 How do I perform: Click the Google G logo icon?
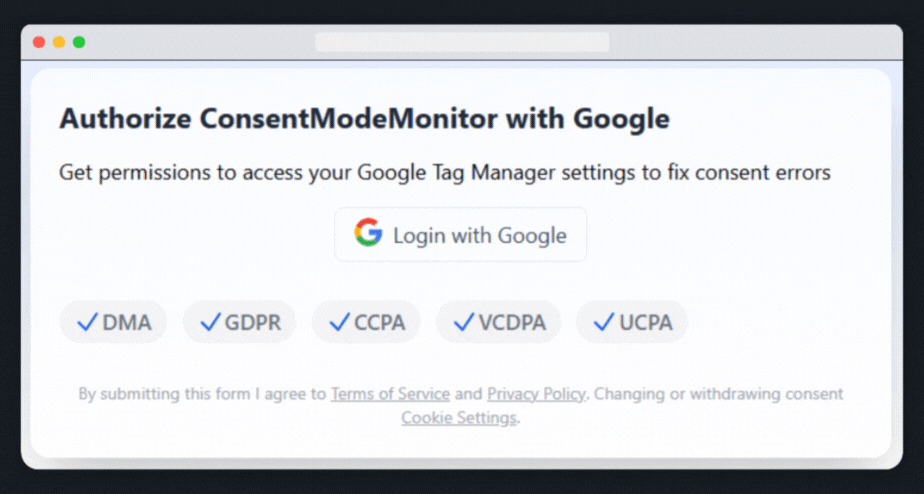(x=368, y=234)
